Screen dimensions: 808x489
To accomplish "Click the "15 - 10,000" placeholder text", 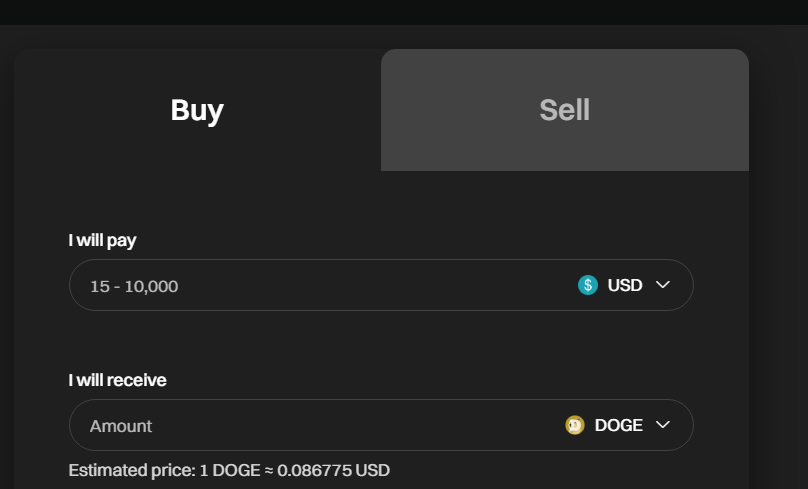I will (x=134, y=286).
